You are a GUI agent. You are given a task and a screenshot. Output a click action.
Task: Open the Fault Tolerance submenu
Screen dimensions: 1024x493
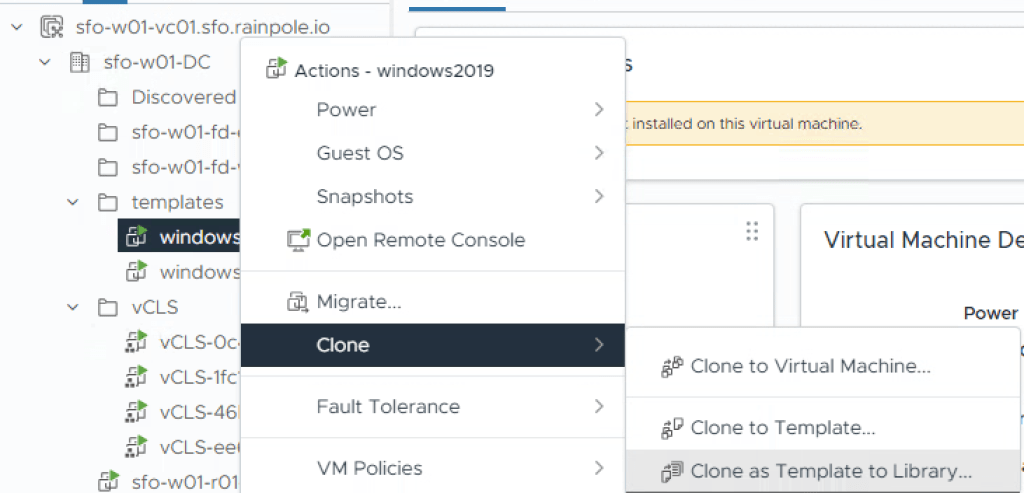(388, 407)
